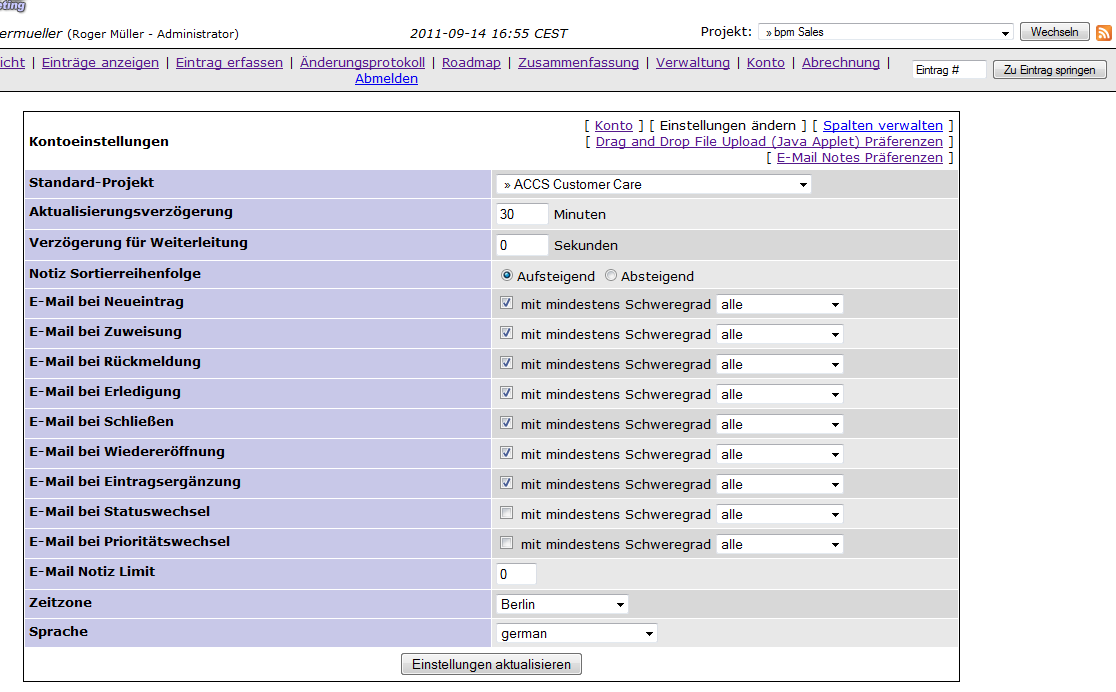This screenshot has height=692, width=1116.
Task: Open Schweregrad dropdown for E-Mail bei Statuswechsel
Action: 779,514
